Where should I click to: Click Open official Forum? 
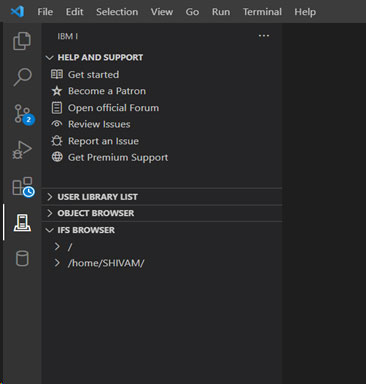113,108
